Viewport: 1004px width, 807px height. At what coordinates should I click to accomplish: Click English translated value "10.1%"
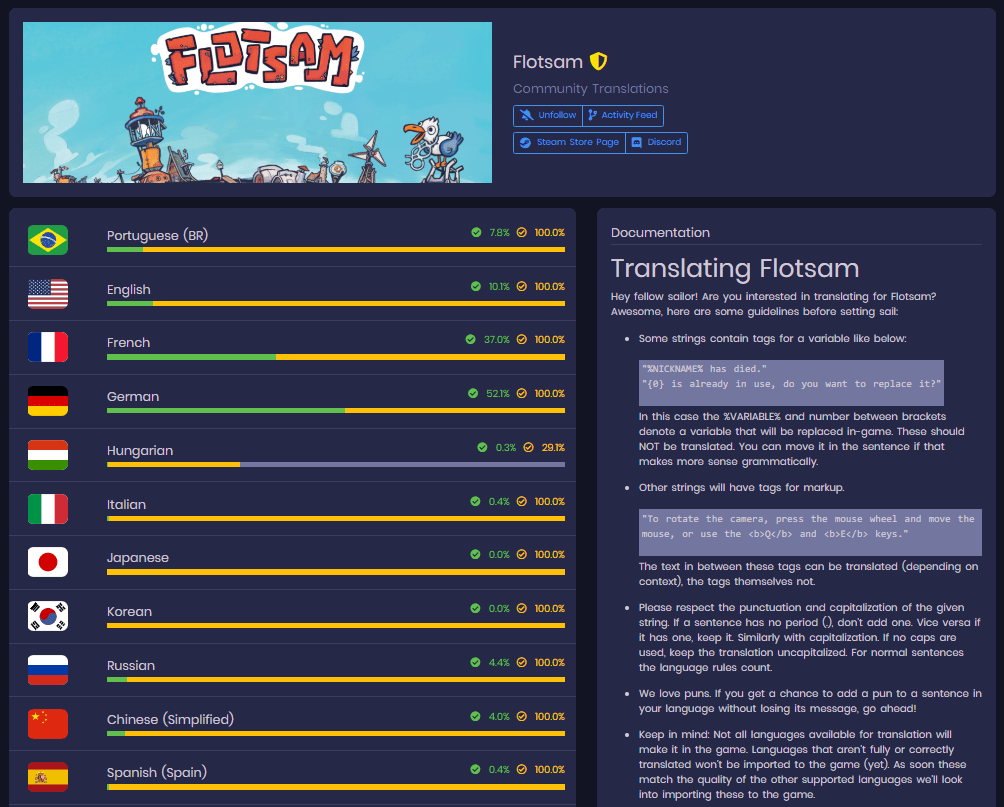point(499,286)
